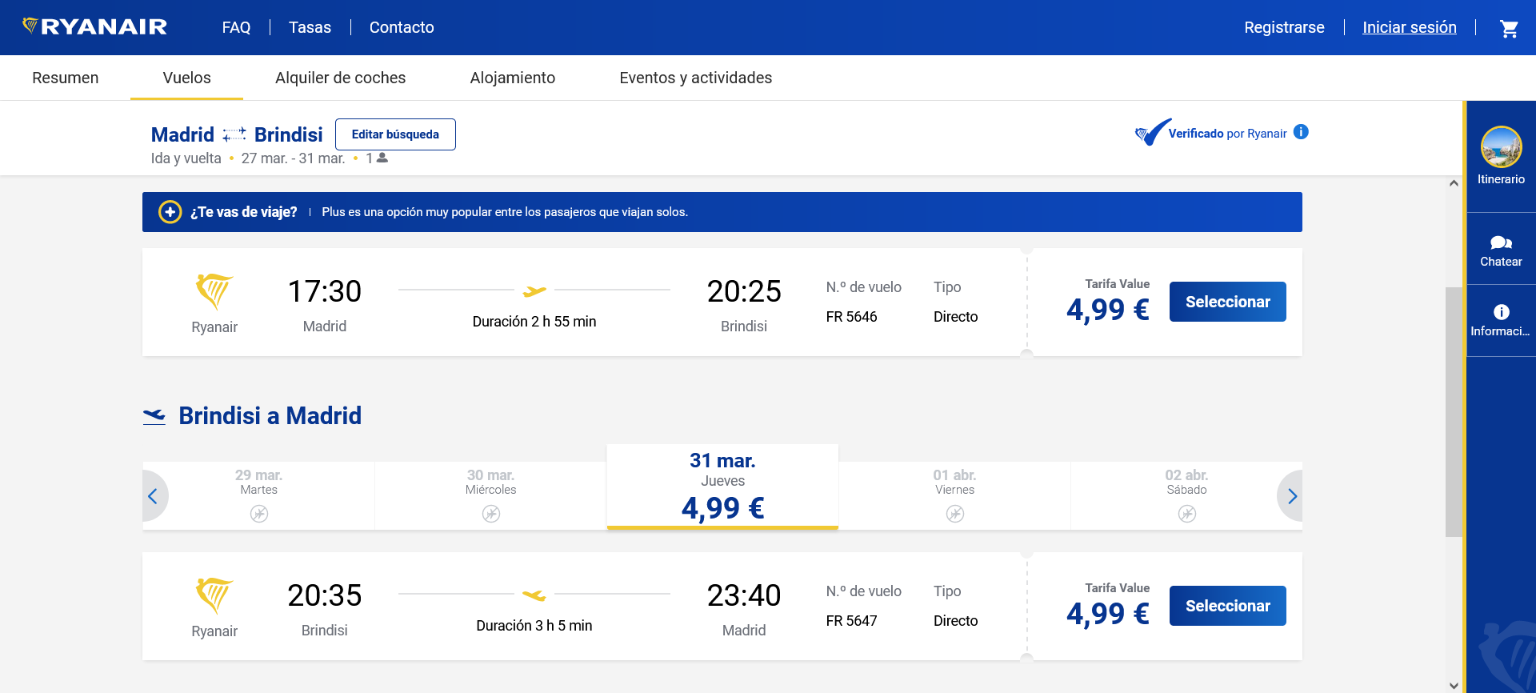
Task: Open the FAQ link in the header
Action: 236,28
